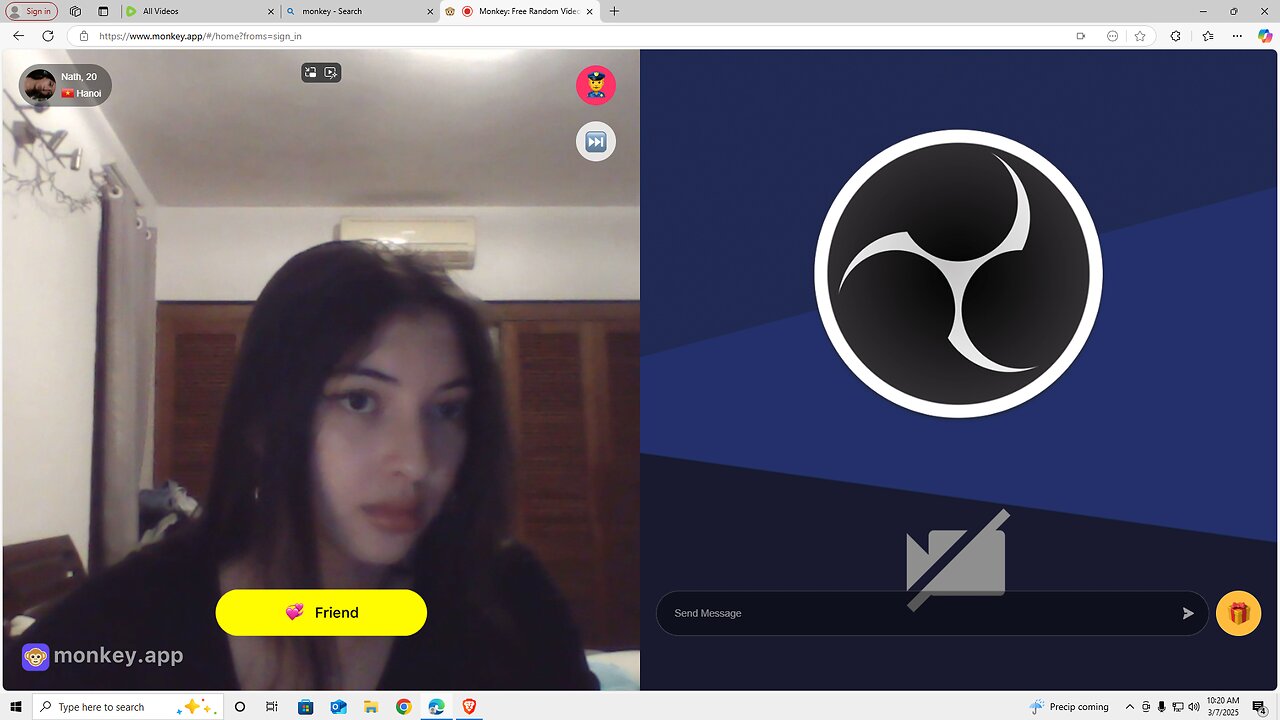This screenshot has width=1280, height=720.
Task: Open the browser Extensions puzzle icon
Action: [1175, 35]
